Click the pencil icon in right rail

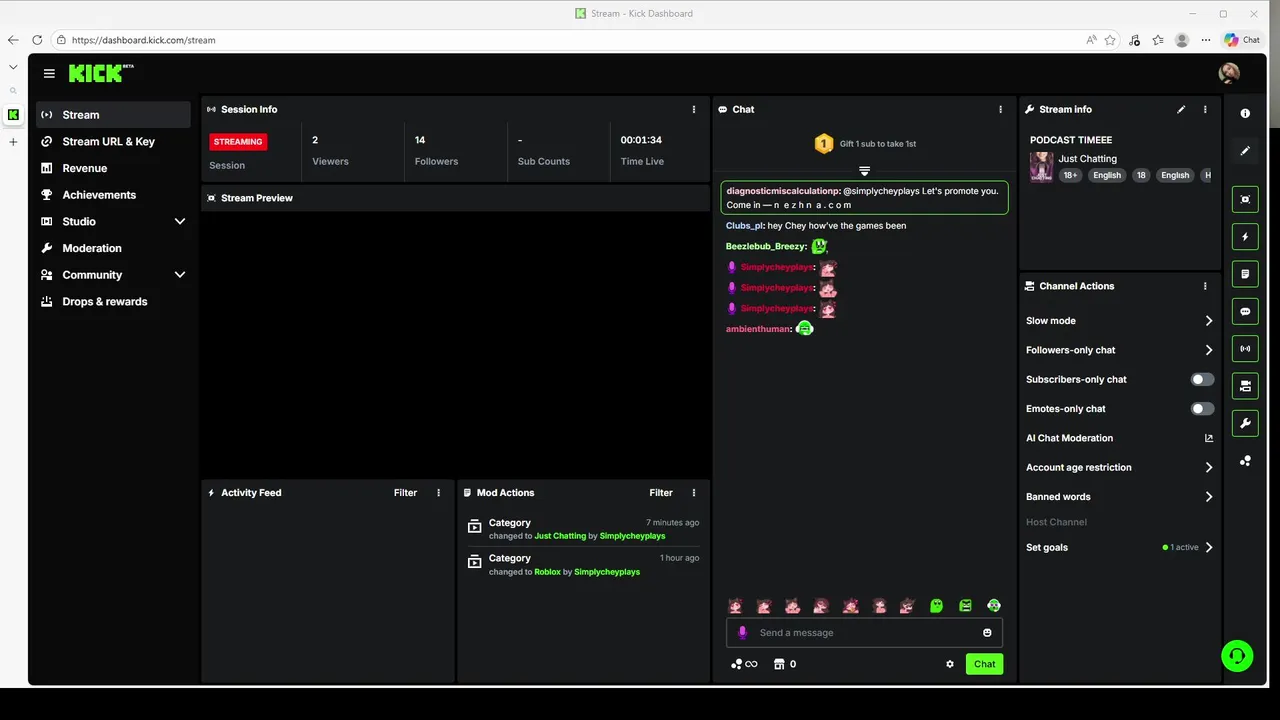(x=1245, y=151)
